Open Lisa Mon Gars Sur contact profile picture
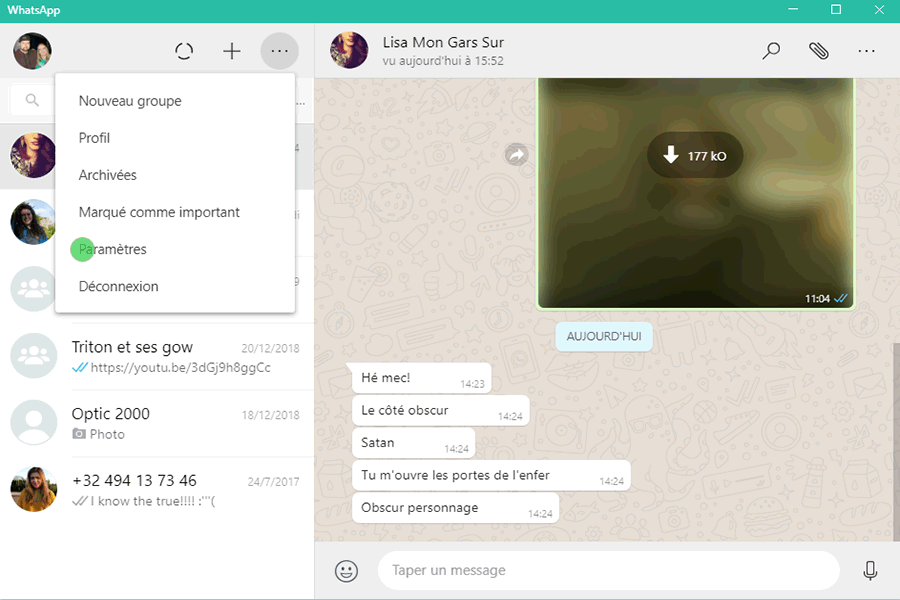This screenshot has height=600, width=900. [x=349, y=51]
